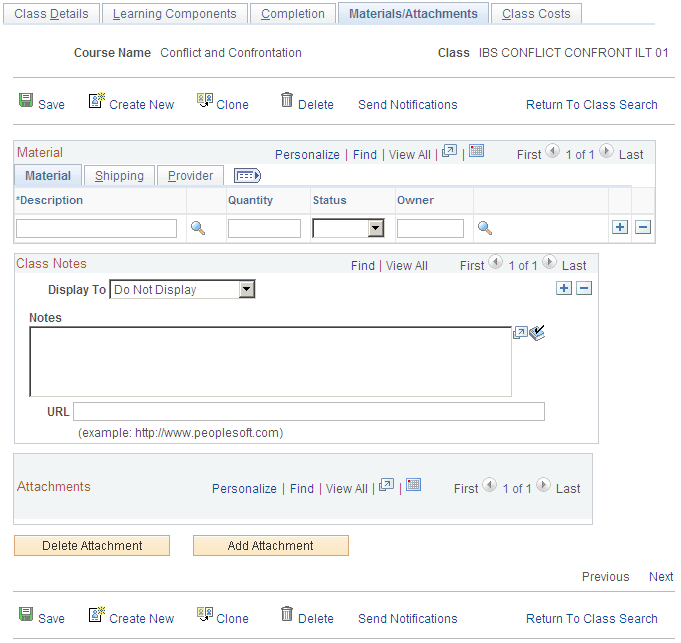Click into the Notes text area
Screen dimensions: 681x643
[271, 362]
